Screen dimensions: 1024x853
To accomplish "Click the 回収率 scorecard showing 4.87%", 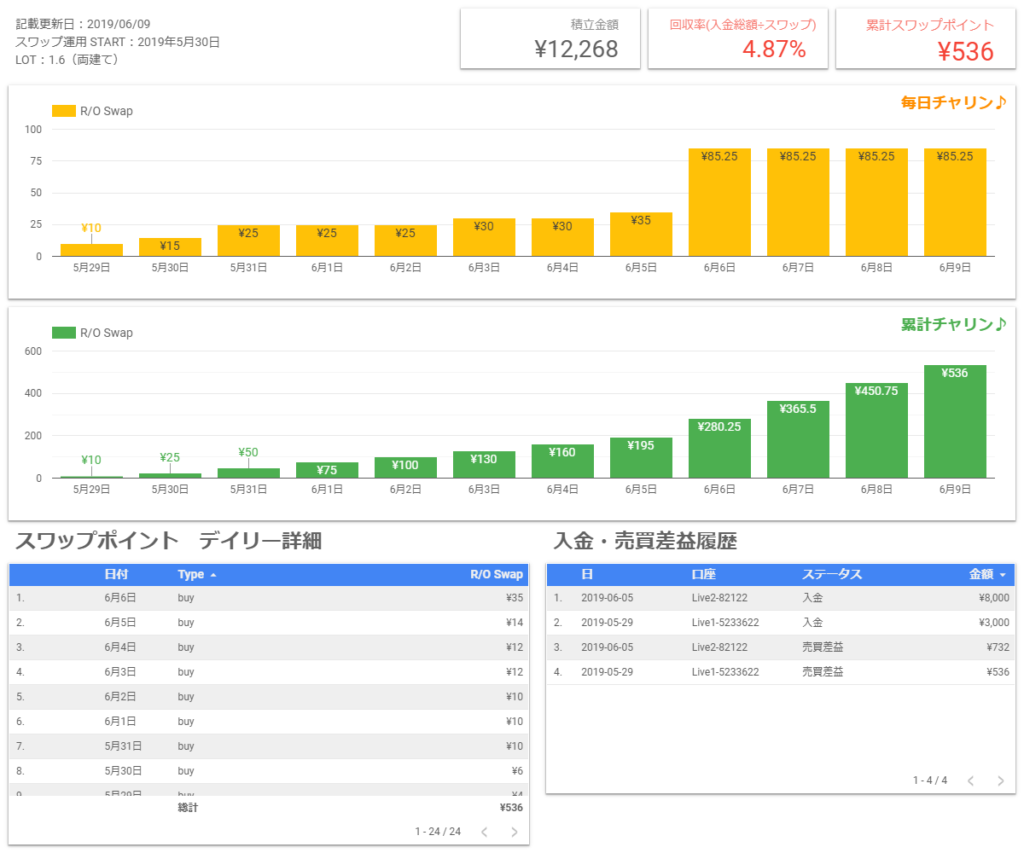I will (738, 39).
